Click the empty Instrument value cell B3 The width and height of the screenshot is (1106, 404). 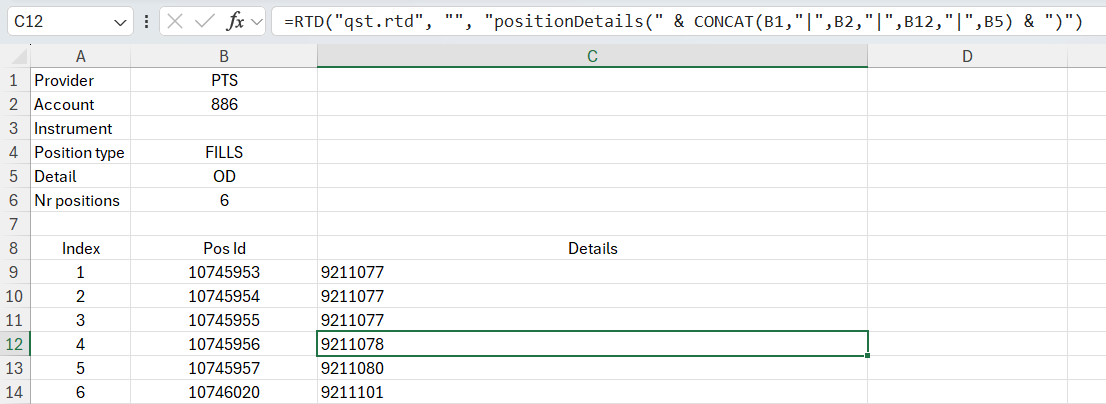224,128
